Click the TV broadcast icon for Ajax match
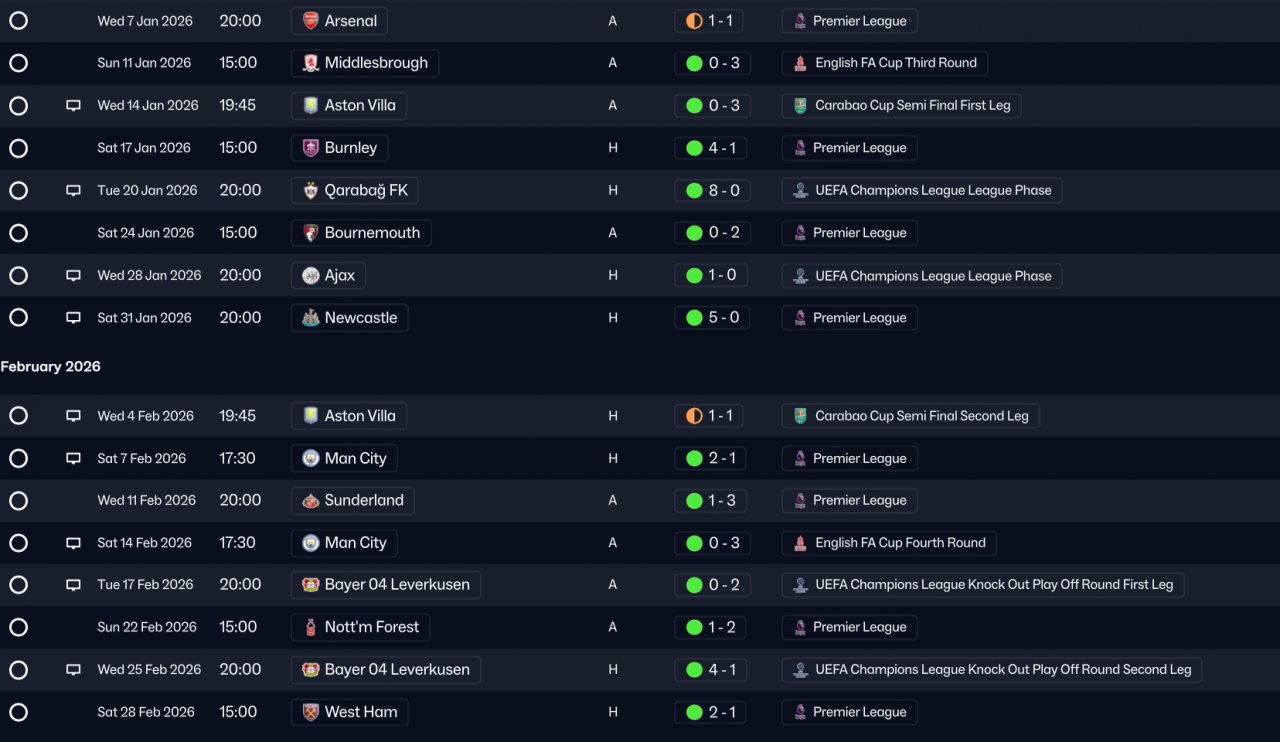1280x742 pixels. click(73, 276)
